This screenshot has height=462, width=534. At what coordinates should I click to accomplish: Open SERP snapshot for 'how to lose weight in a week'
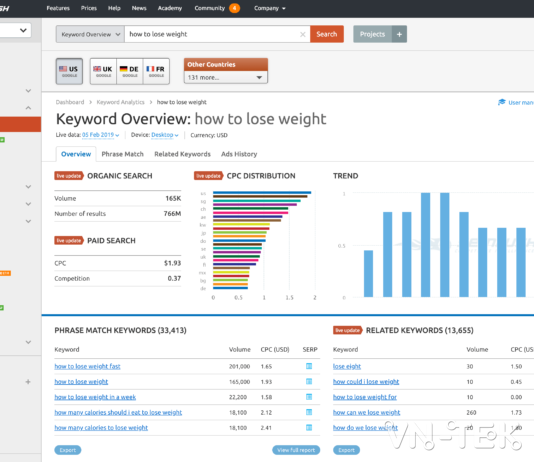309,397
